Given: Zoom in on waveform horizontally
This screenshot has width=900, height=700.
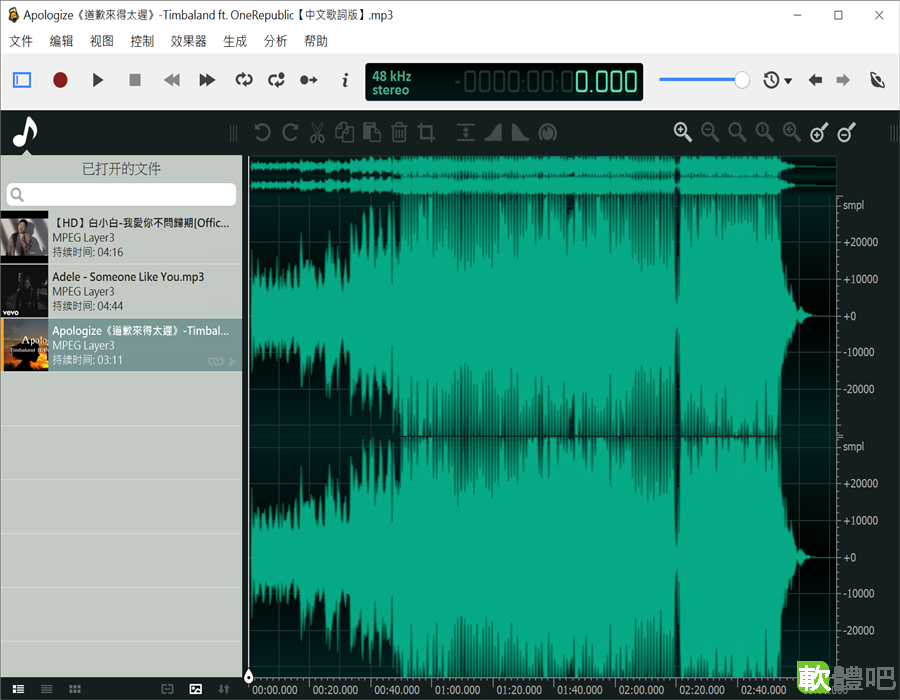Looking at the screenshot, I should 682,132.
